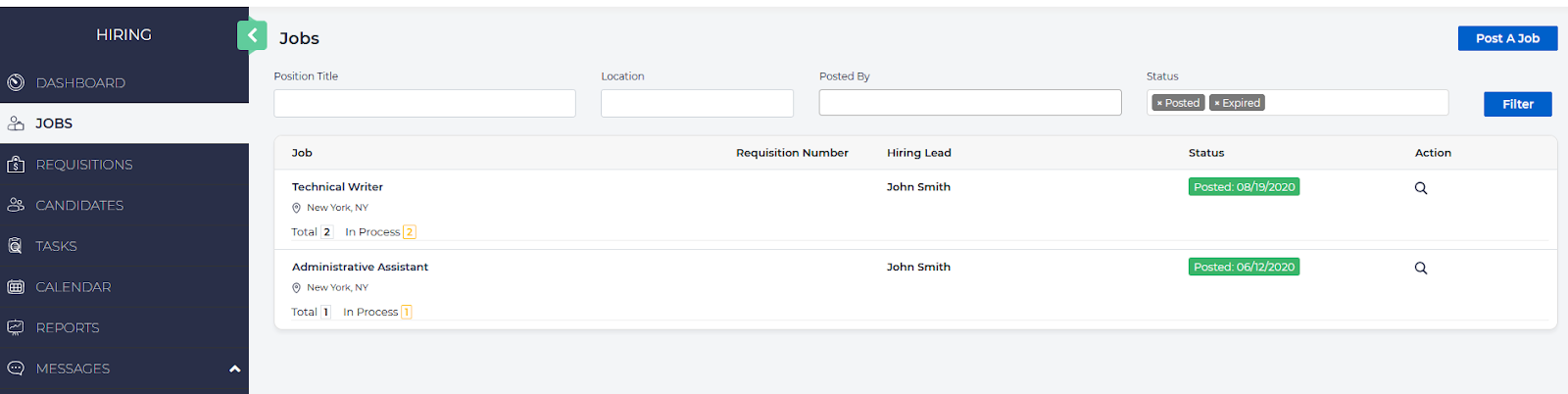The image size is (1568, 394).
Task: Click the Tasks icon in sidebar
Action: point(16,246)
